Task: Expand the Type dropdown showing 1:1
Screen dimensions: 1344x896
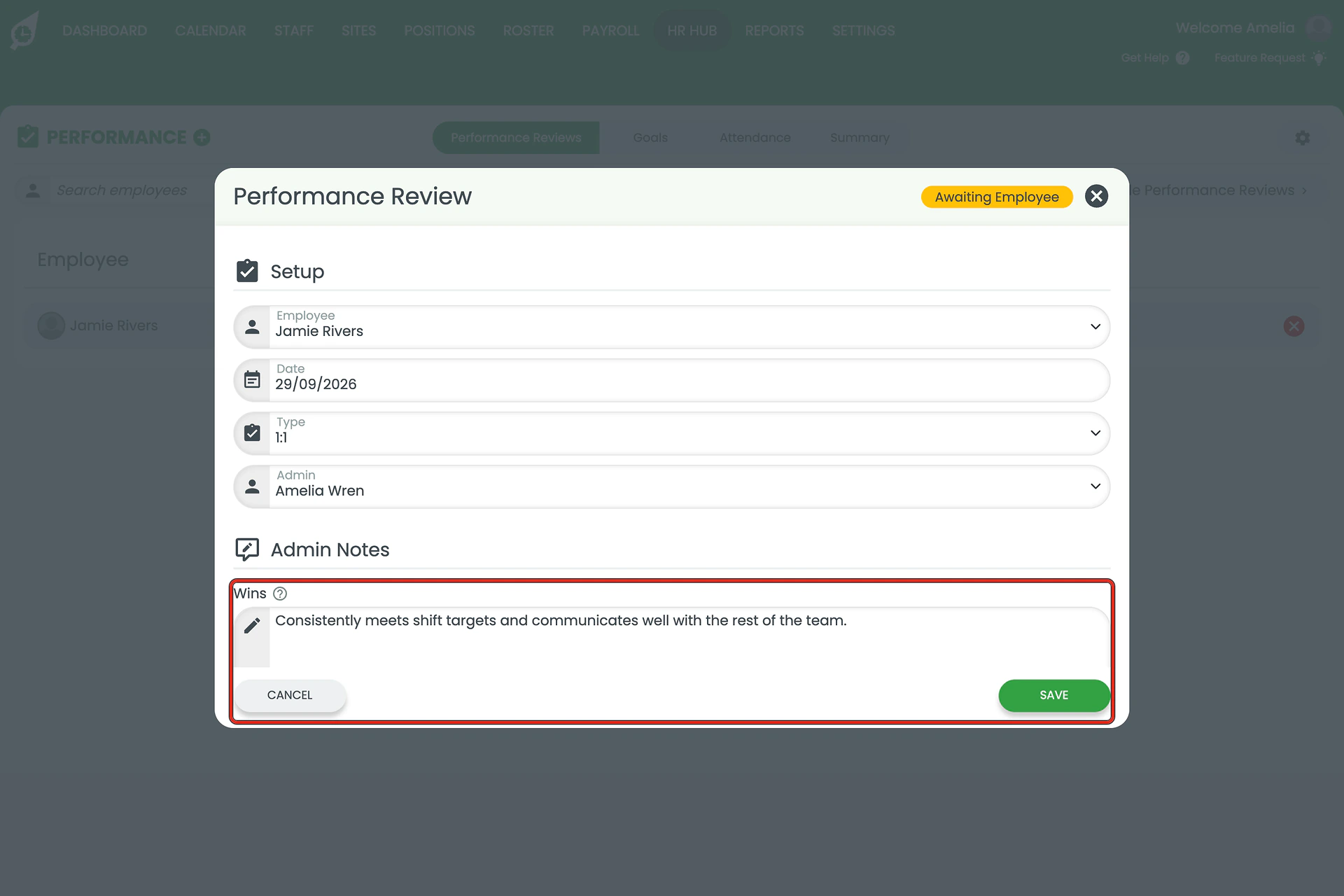Action: 1095,433
